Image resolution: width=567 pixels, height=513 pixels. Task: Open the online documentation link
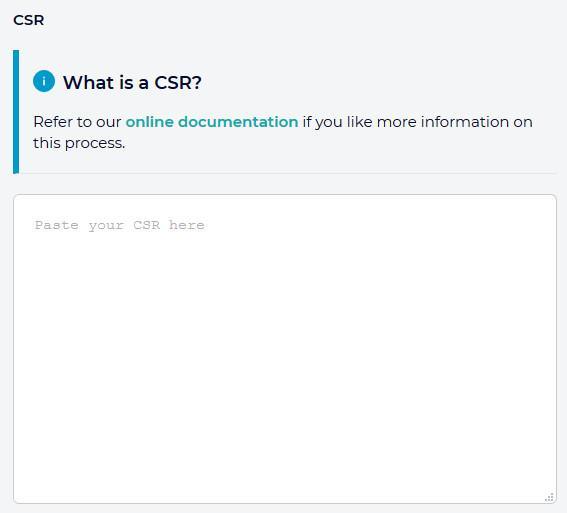[212, 122]
